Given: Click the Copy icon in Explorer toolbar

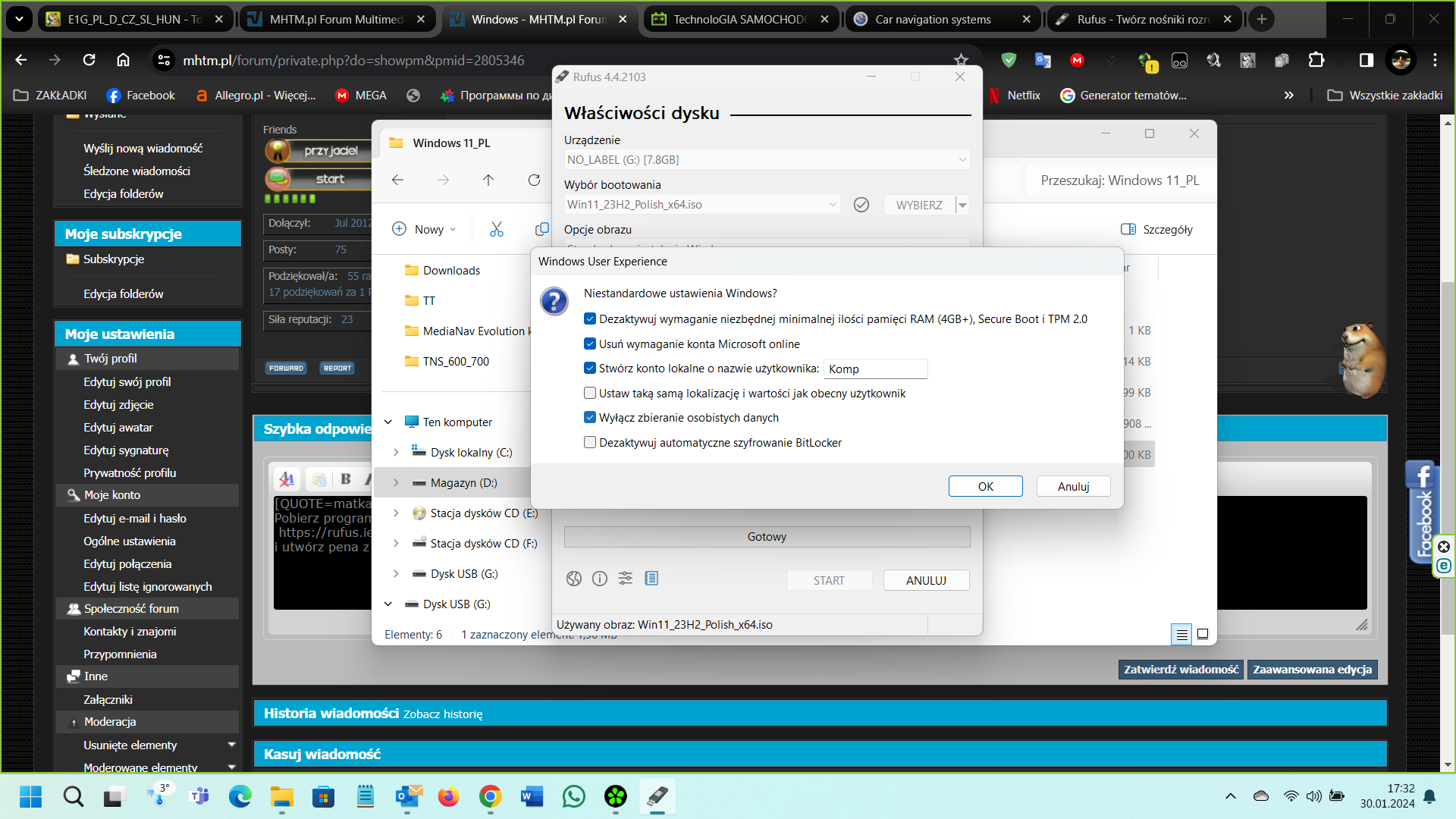Looking at the screenshot, I should tap(541, 229).
